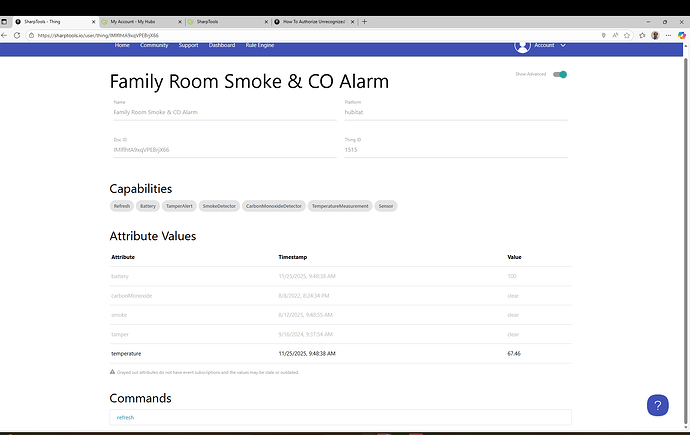The width and height of the screenshot is (690, 435).
Task: Click the Name input field
Action: click(222, 112)
